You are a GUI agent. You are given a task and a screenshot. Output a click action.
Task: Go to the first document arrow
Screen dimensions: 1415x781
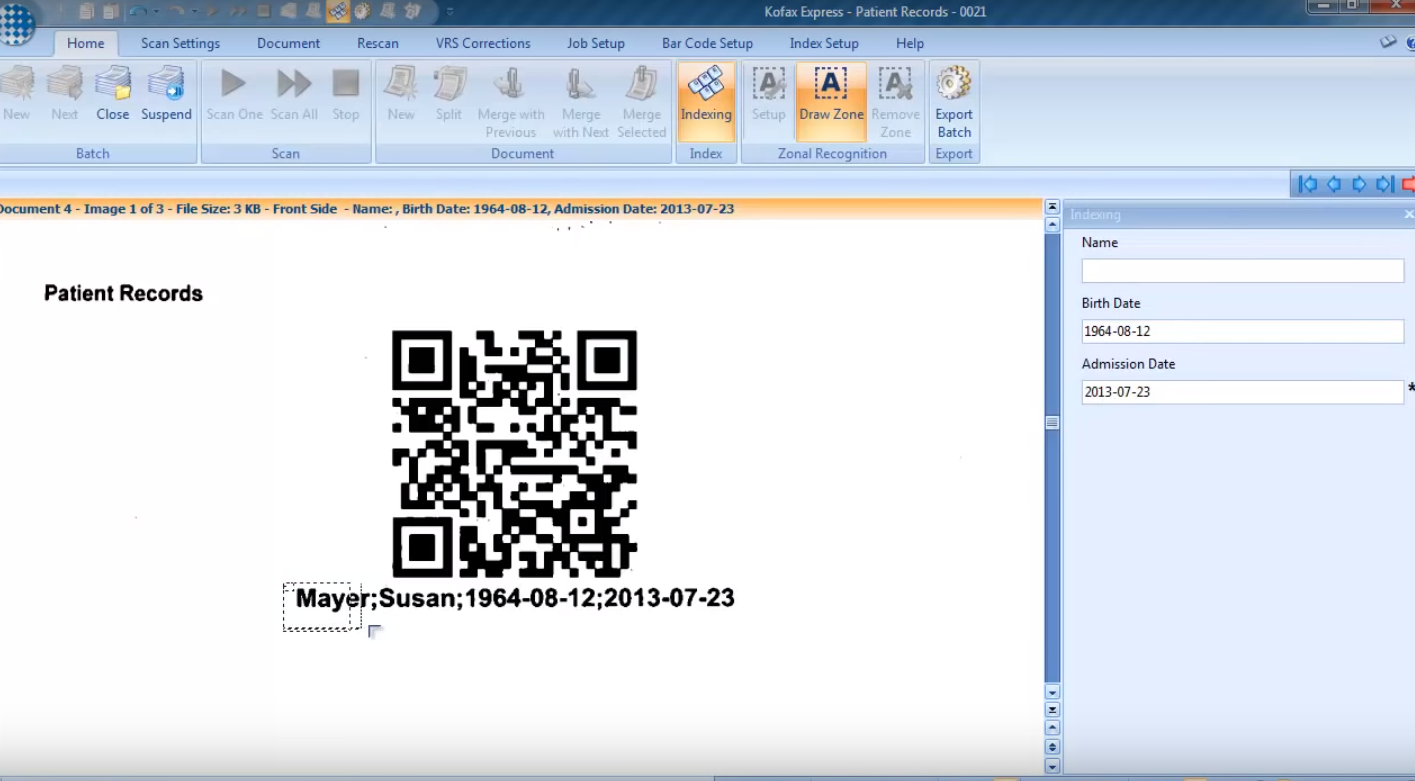1307,184
